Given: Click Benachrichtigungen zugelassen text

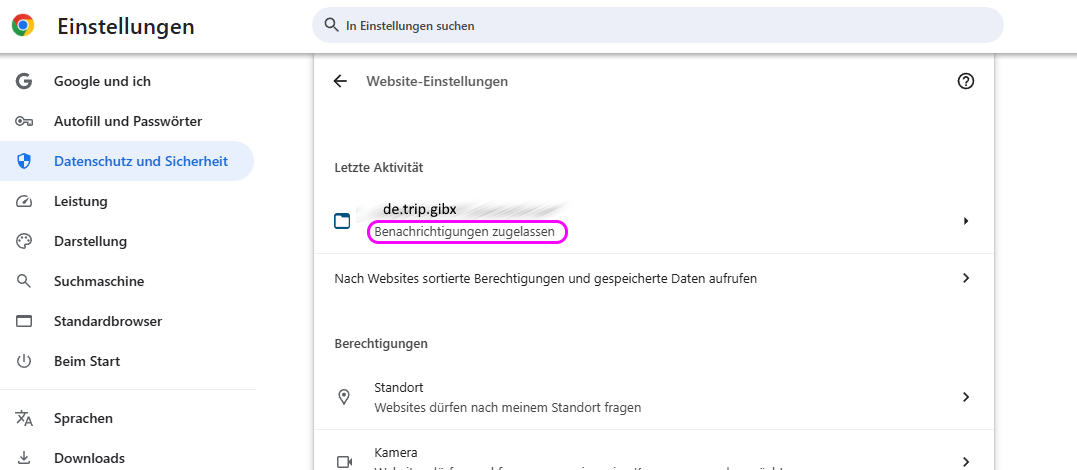Looking at the screenshot, I should [464, 232].
